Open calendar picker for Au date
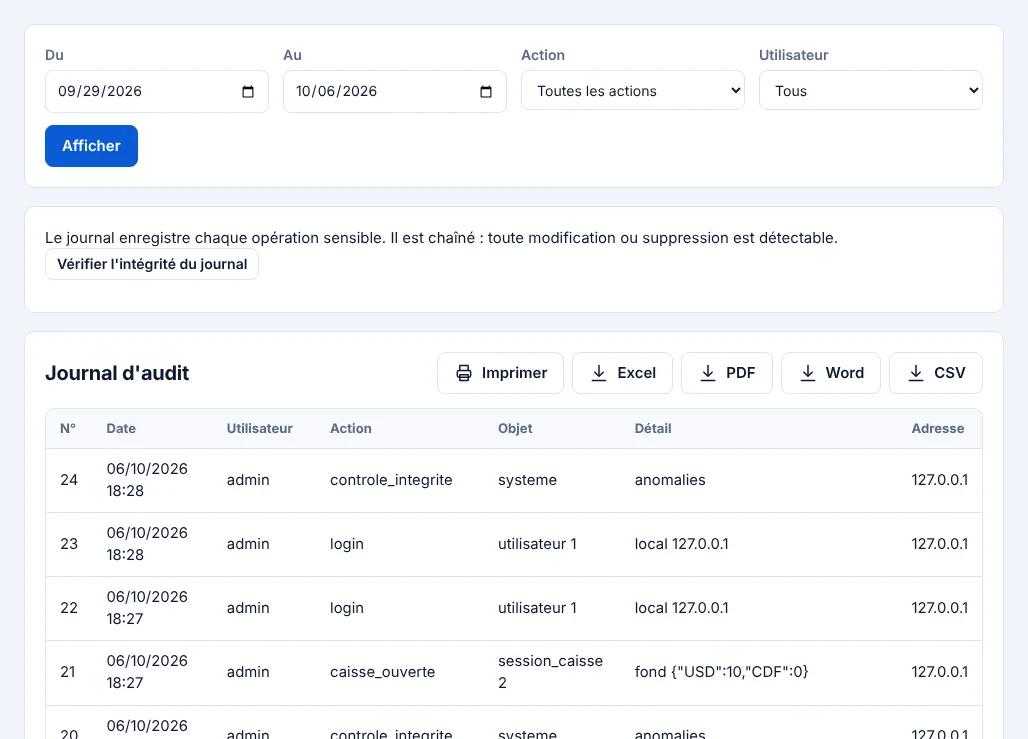The height and width of the screenshot is (739, 1028). pos(486,92)
